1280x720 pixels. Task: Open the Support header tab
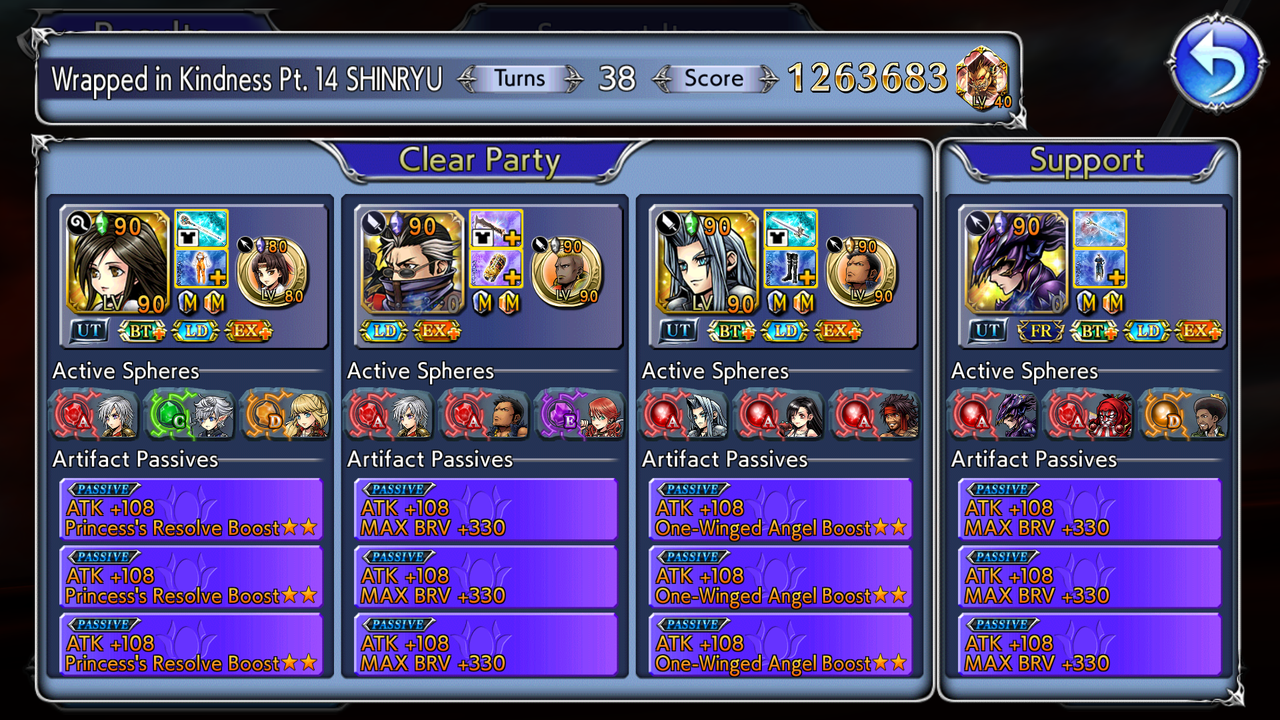pyautogui.click(x=1086, y=161)
